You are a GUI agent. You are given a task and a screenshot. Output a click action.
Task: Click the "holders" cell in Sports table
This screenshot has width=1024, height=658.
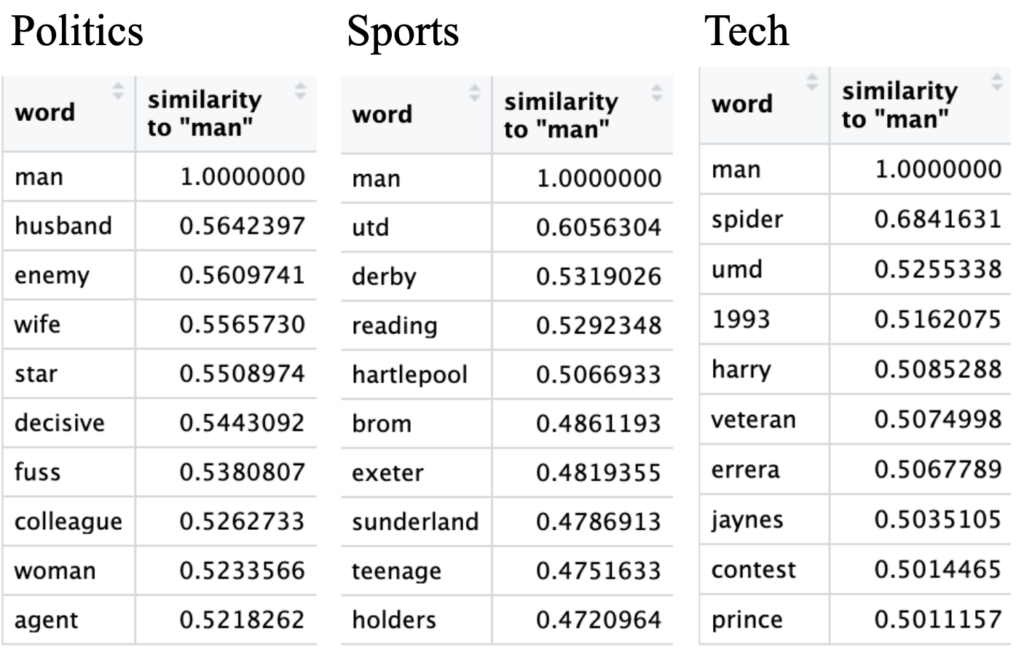pos(394,620)
